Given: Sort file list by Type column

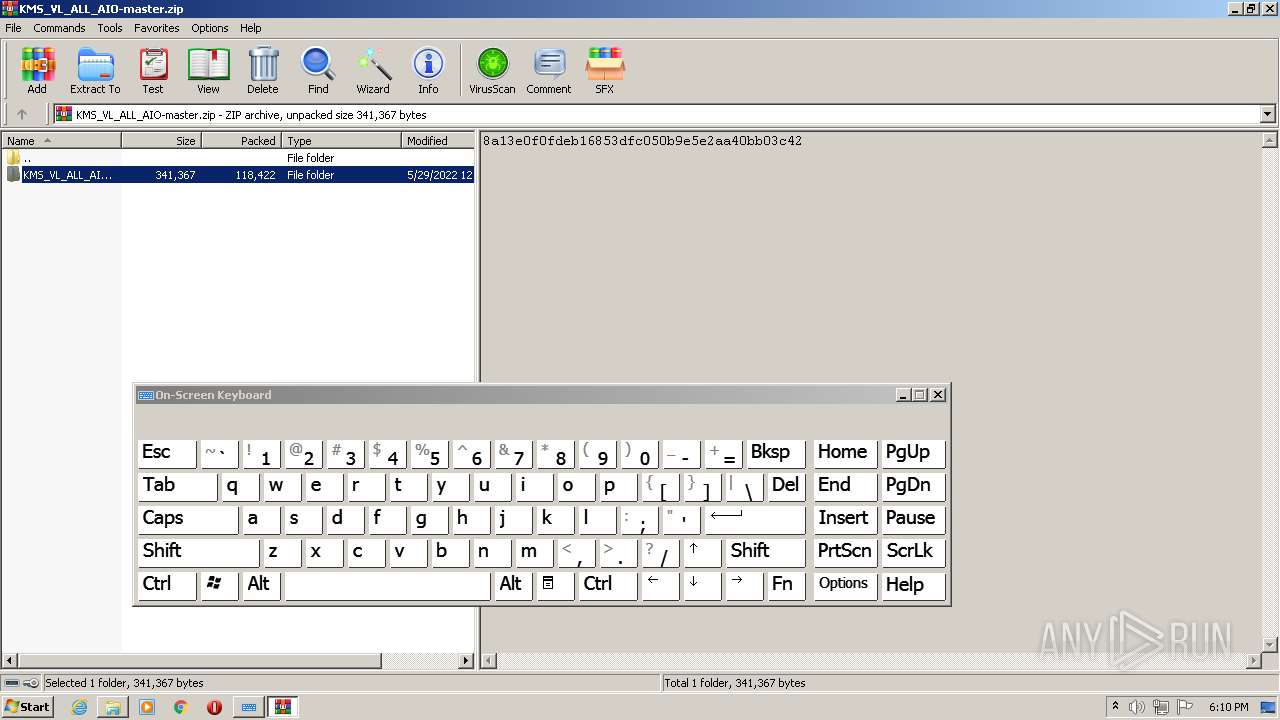Looking at the screenshot, I should point(342,141).
